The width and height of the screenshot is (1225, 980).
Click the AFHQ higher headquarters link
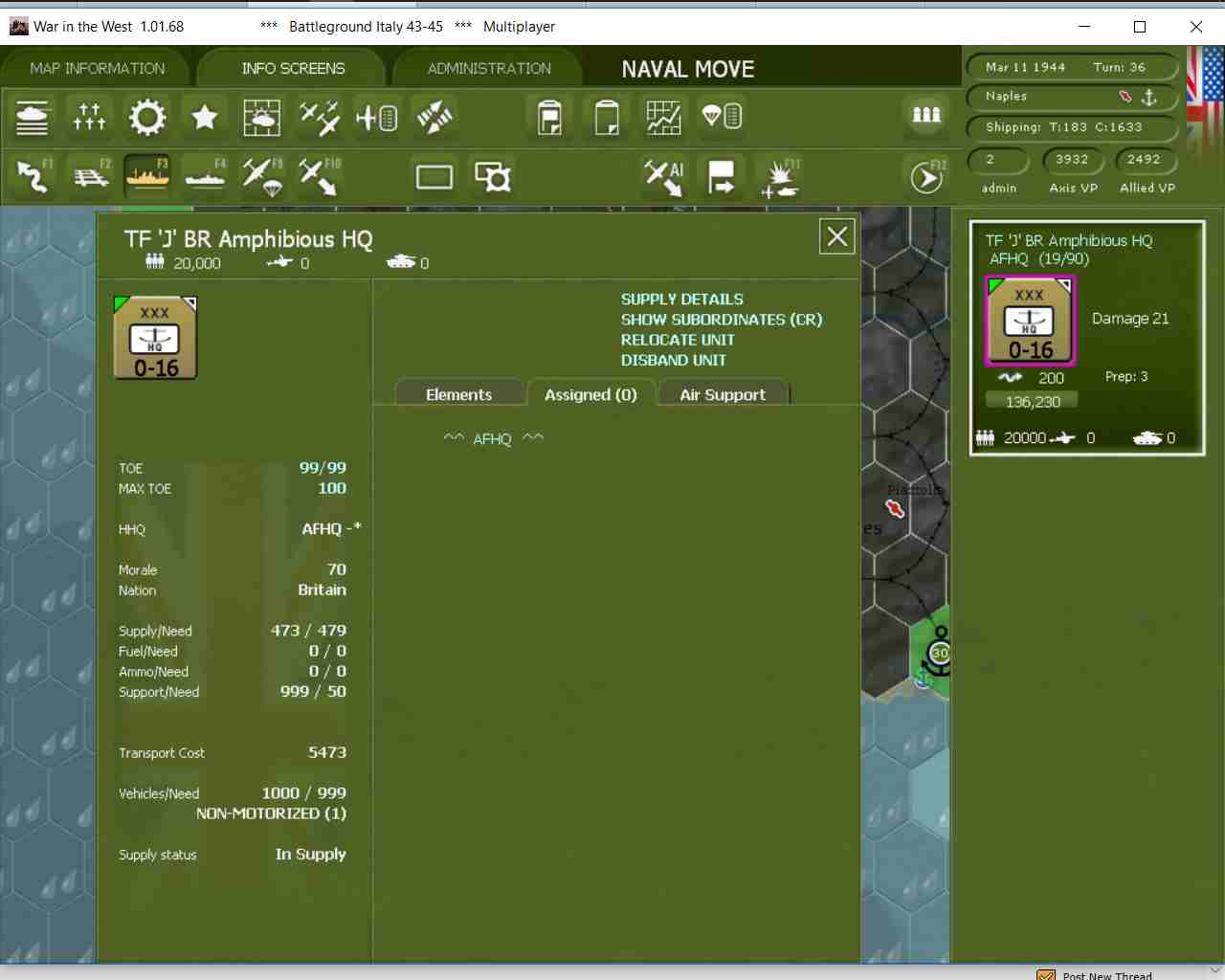click(493, 439)
